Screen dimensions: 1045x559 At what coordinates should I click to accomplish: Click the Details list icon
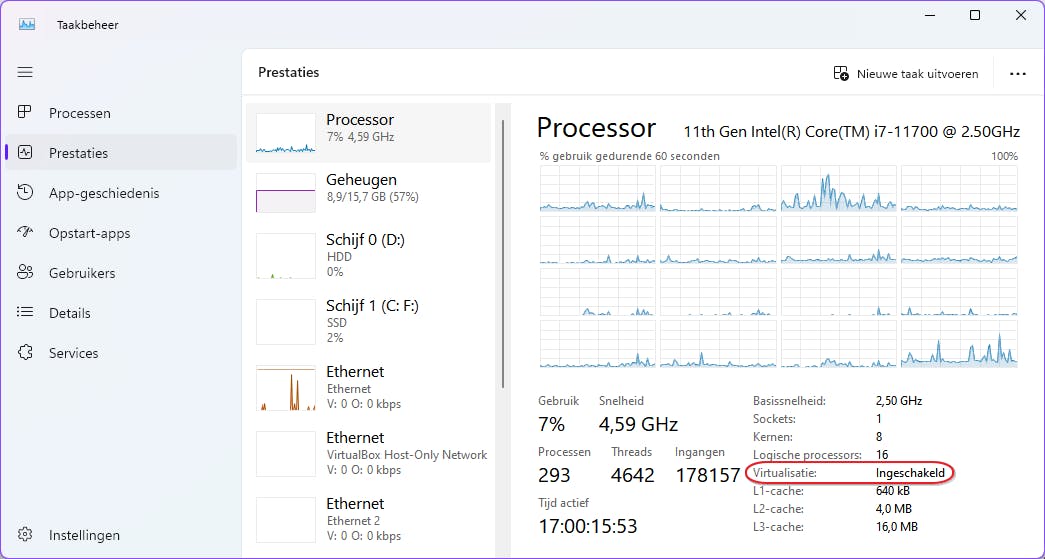tap(26, 313)
